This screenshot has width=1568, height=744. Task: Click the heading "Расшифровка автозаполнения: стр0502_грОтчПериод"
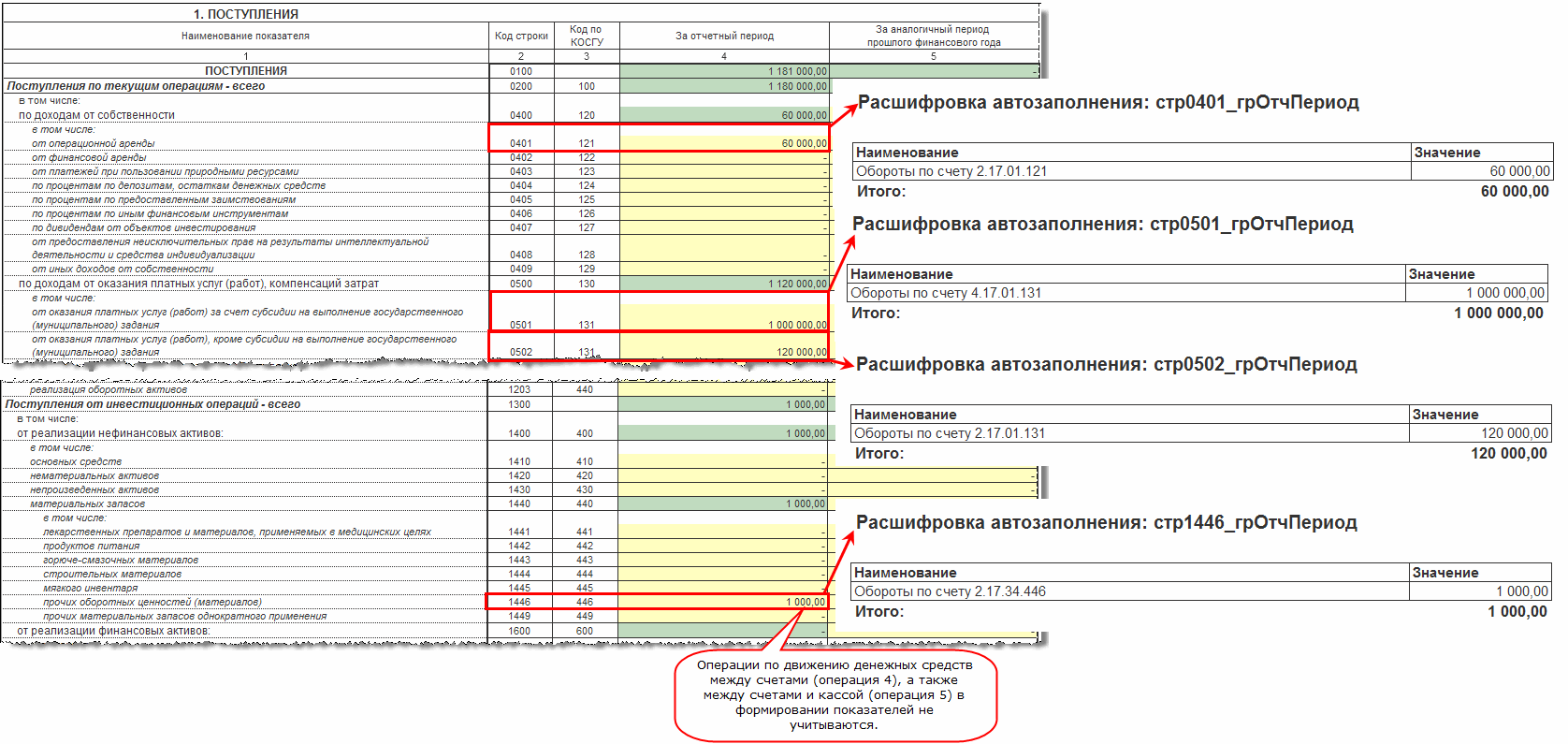pos(1107,365)
